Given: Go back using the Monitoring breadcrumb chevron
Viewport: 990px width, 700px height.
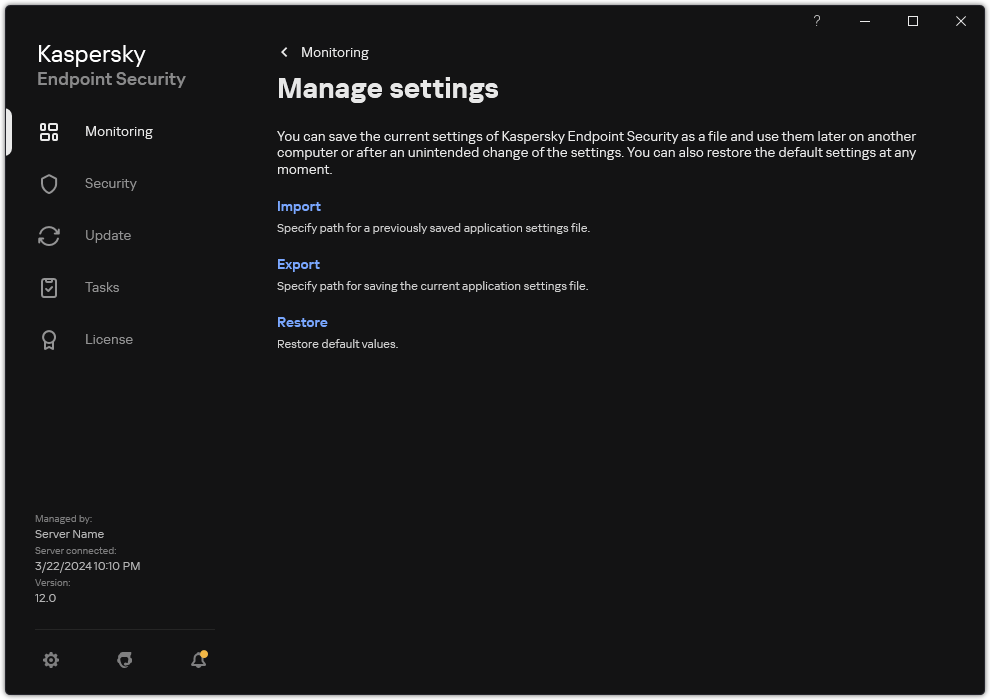Looking at the screenshot, I should [x=284, y=52].
